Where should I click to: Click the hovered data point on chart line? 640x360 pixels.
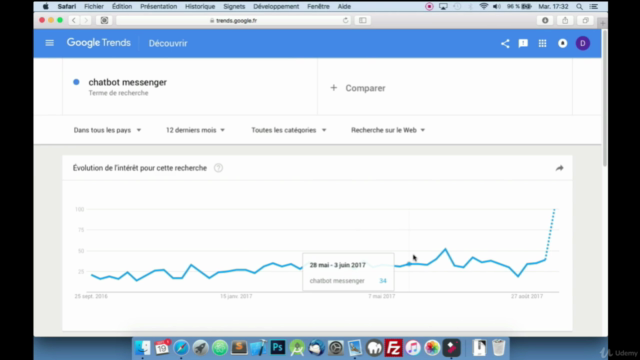[409, 264]
